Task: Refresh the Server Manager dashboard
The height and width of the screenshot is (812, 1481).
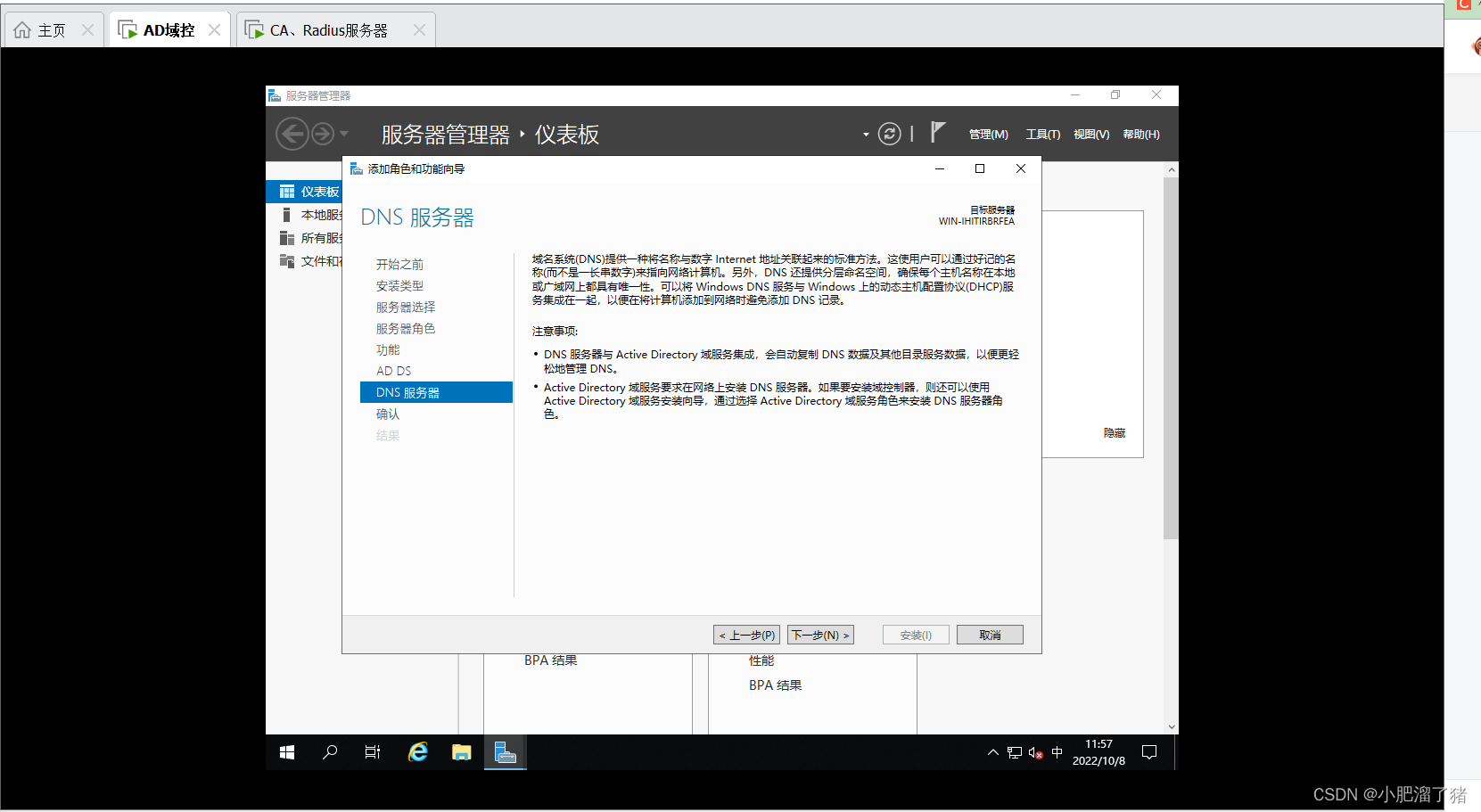Action: click(x=889, y=134)
